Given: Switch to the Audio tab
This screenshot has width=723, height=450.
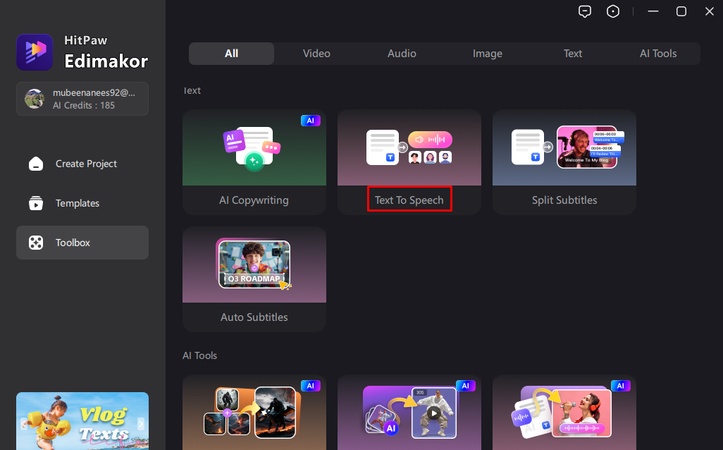Looking at the screenshot, I should tap(402, 53).
